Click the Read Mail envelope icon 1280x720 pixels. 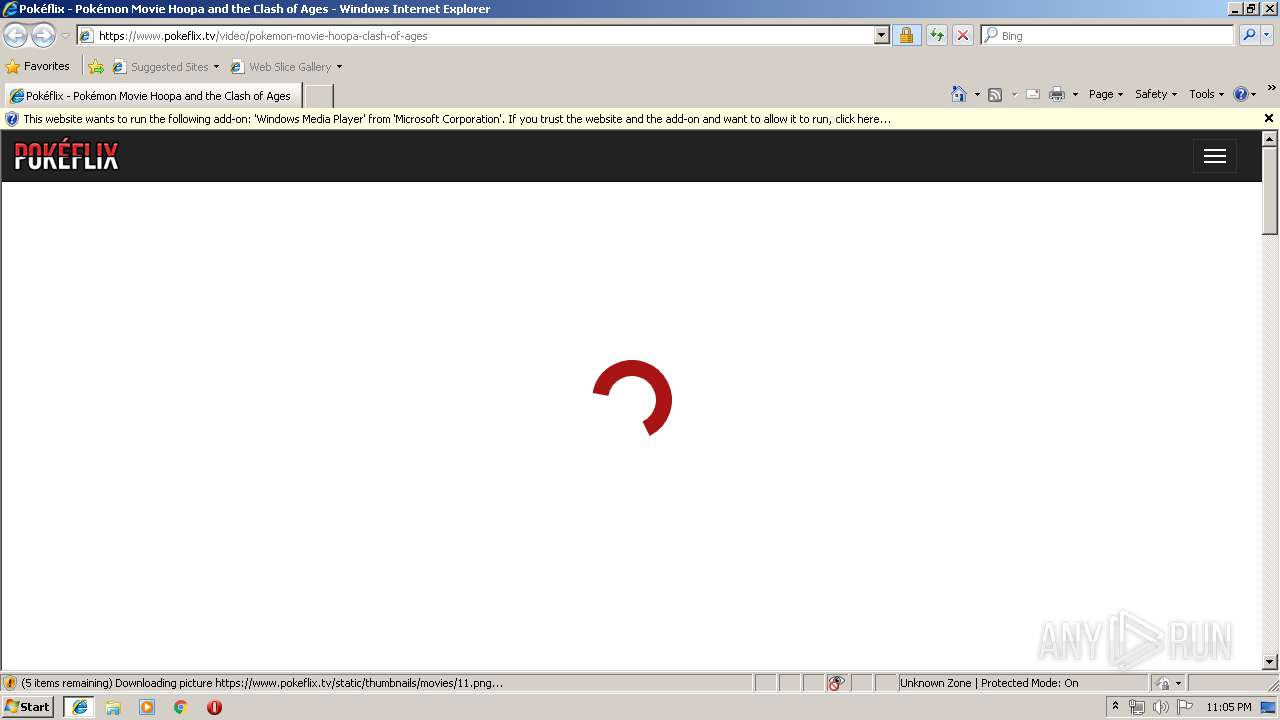pos(1033,94)
